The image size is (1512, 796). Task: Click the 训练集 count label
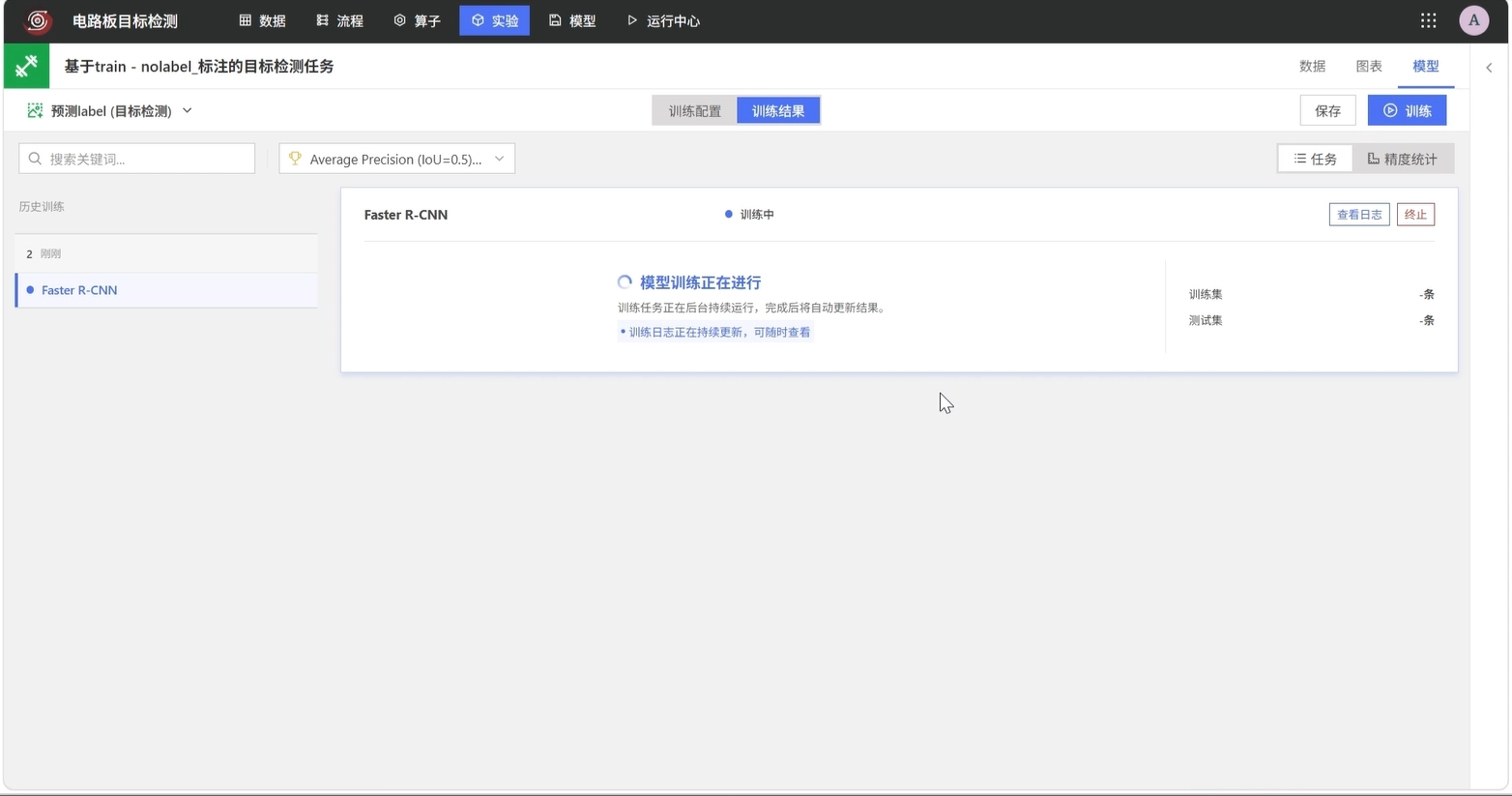click(1206, 294)
